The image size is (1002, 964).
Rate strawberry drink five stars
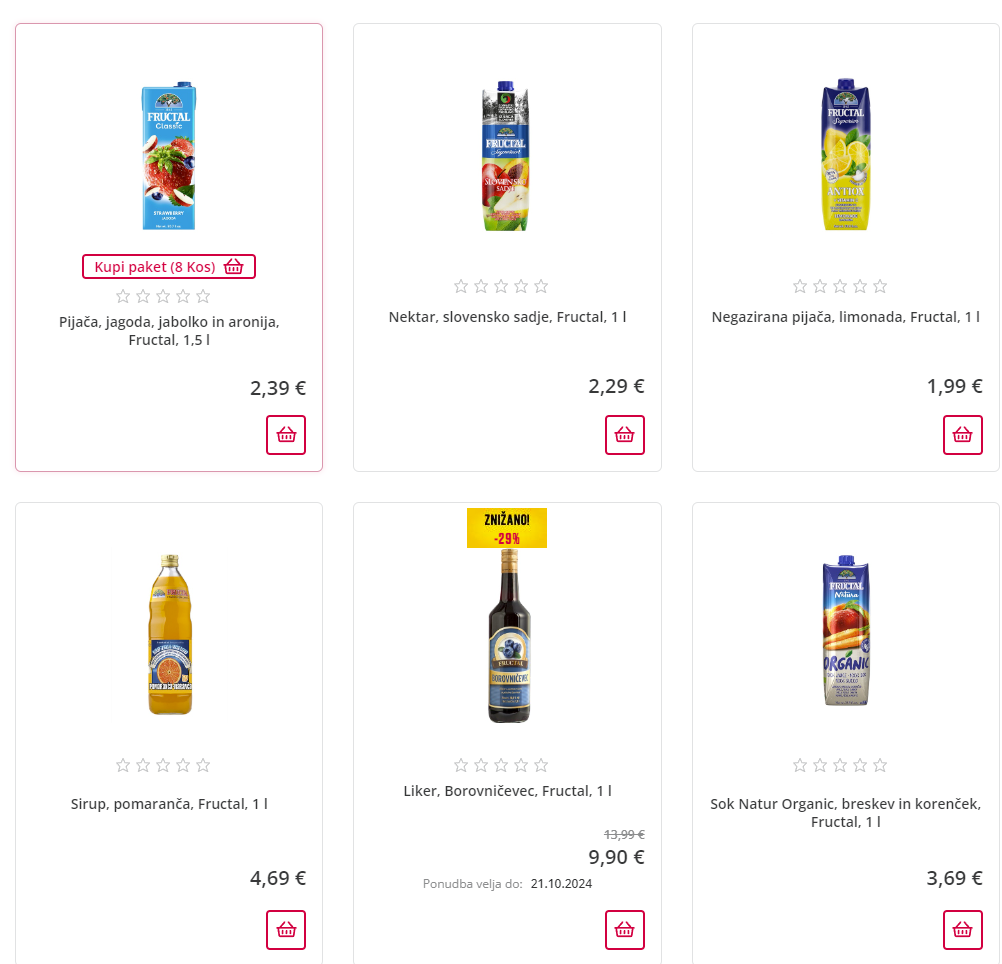203,296
